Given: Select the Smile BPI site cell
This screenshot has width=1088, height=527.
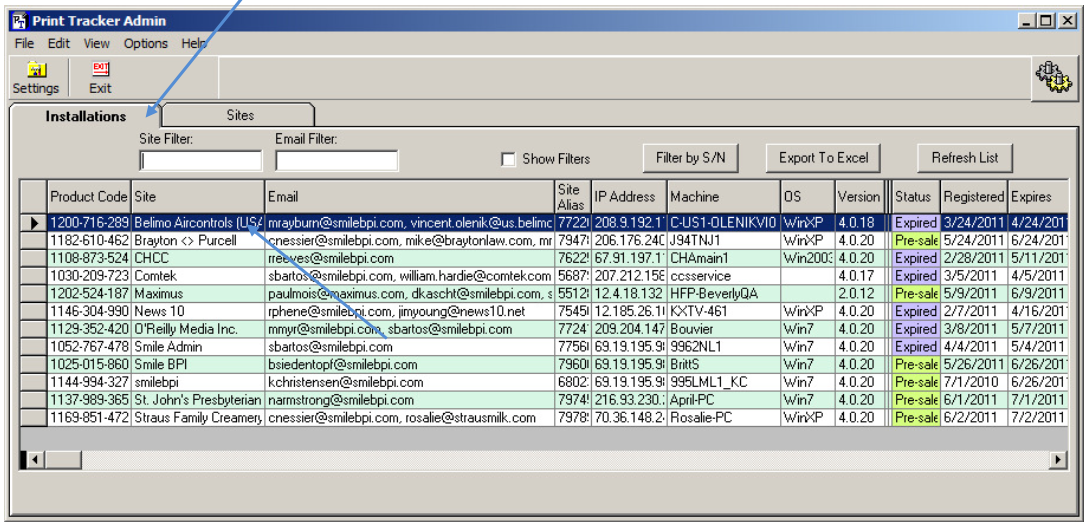Looking at the screenshot, I should point(198,365).
